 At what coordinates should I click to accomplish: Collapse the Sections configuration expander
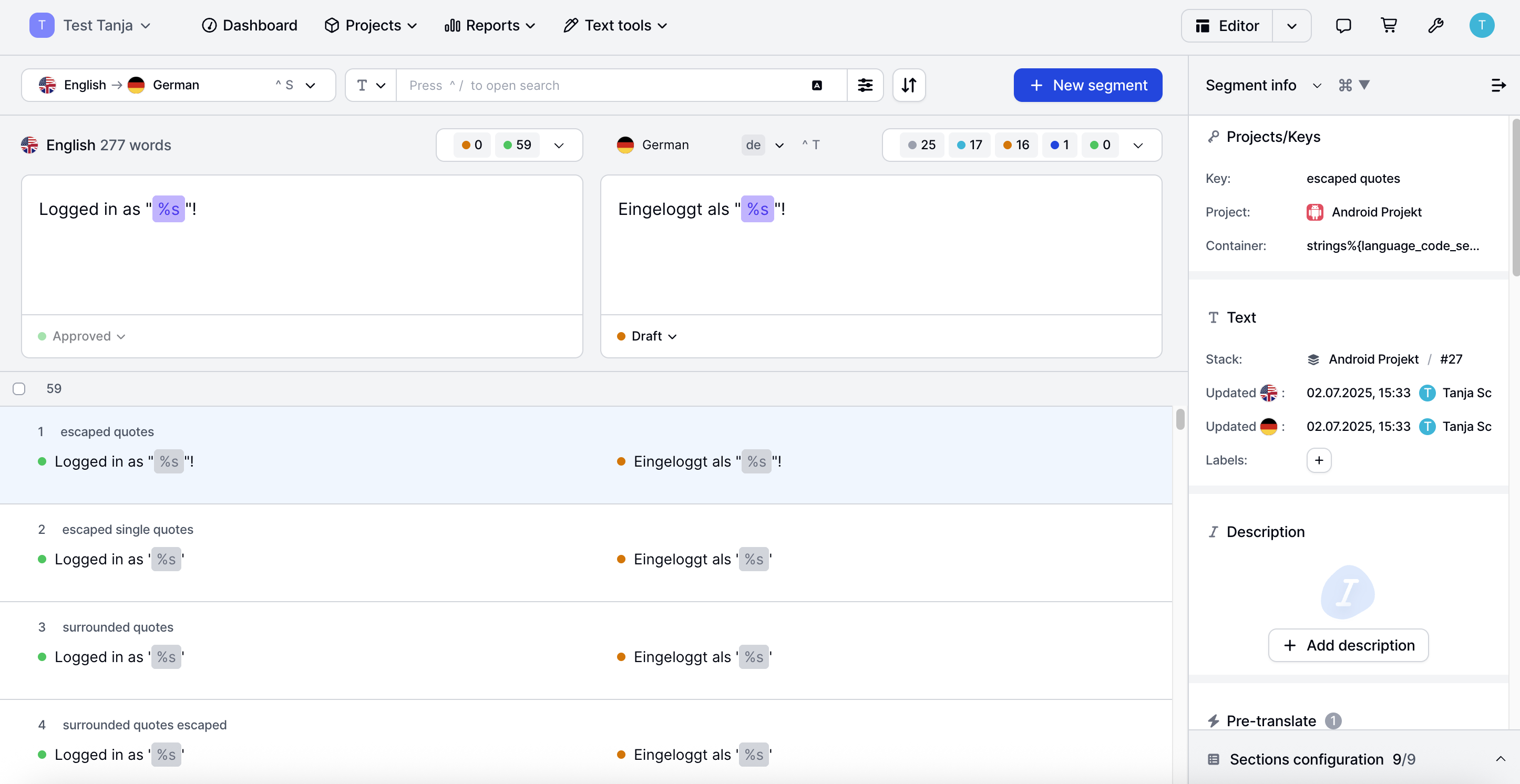[x=1500, y=759]
